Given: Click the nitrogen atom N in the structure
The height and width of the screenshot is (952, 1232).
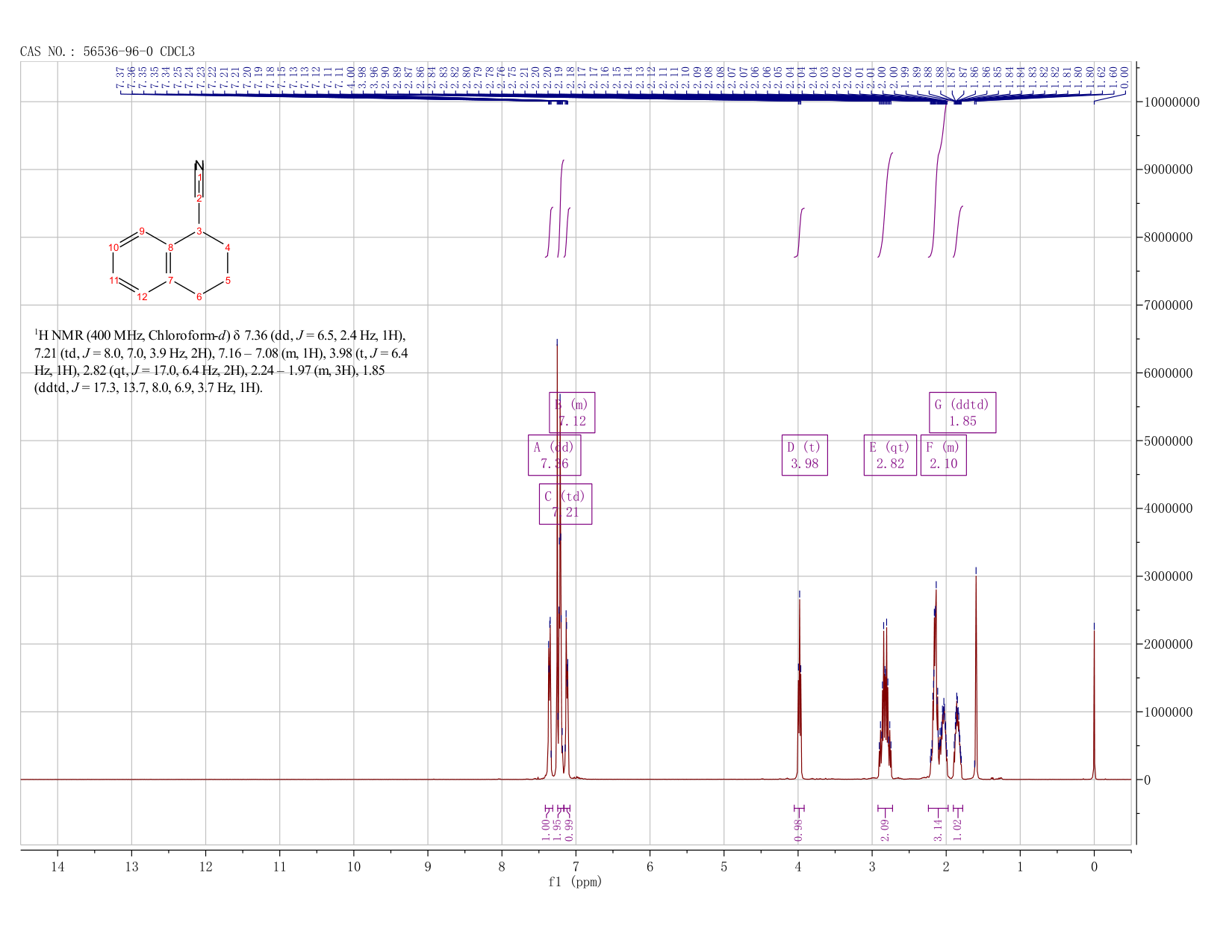Looking at the screenshot, I should point(199,165).
